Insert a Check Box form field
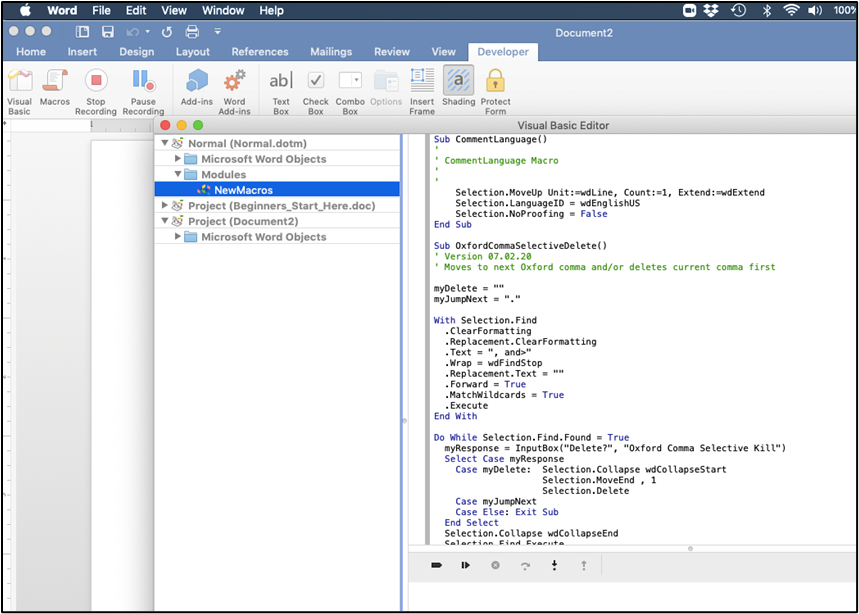Viewport: 859px width, 614px height. [x=316, y=91]
